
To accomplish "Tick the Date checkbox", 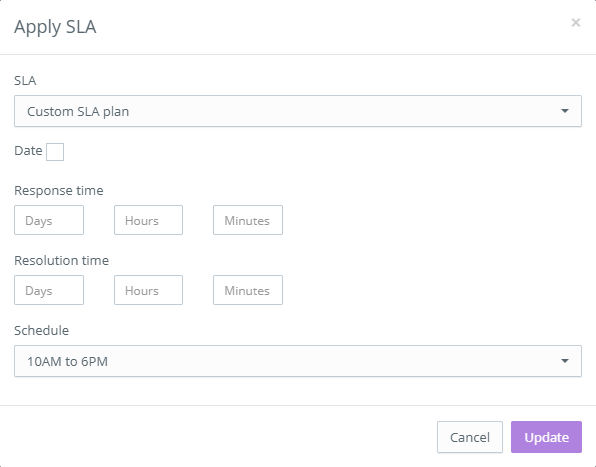I will 55,152.
